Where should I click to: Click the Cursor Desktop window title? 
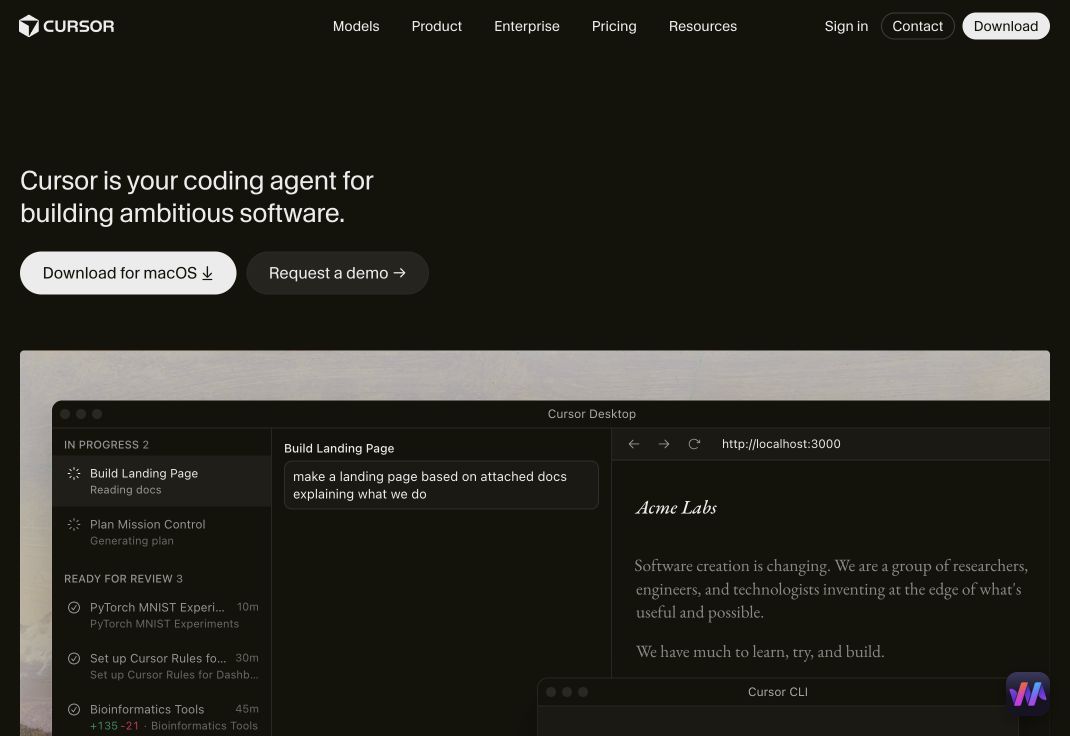(592, 414)
